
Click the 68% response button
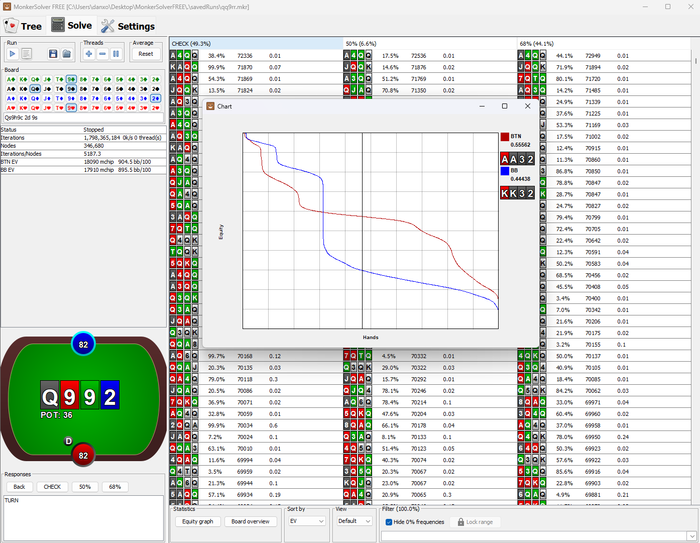[x=115, y=487]
